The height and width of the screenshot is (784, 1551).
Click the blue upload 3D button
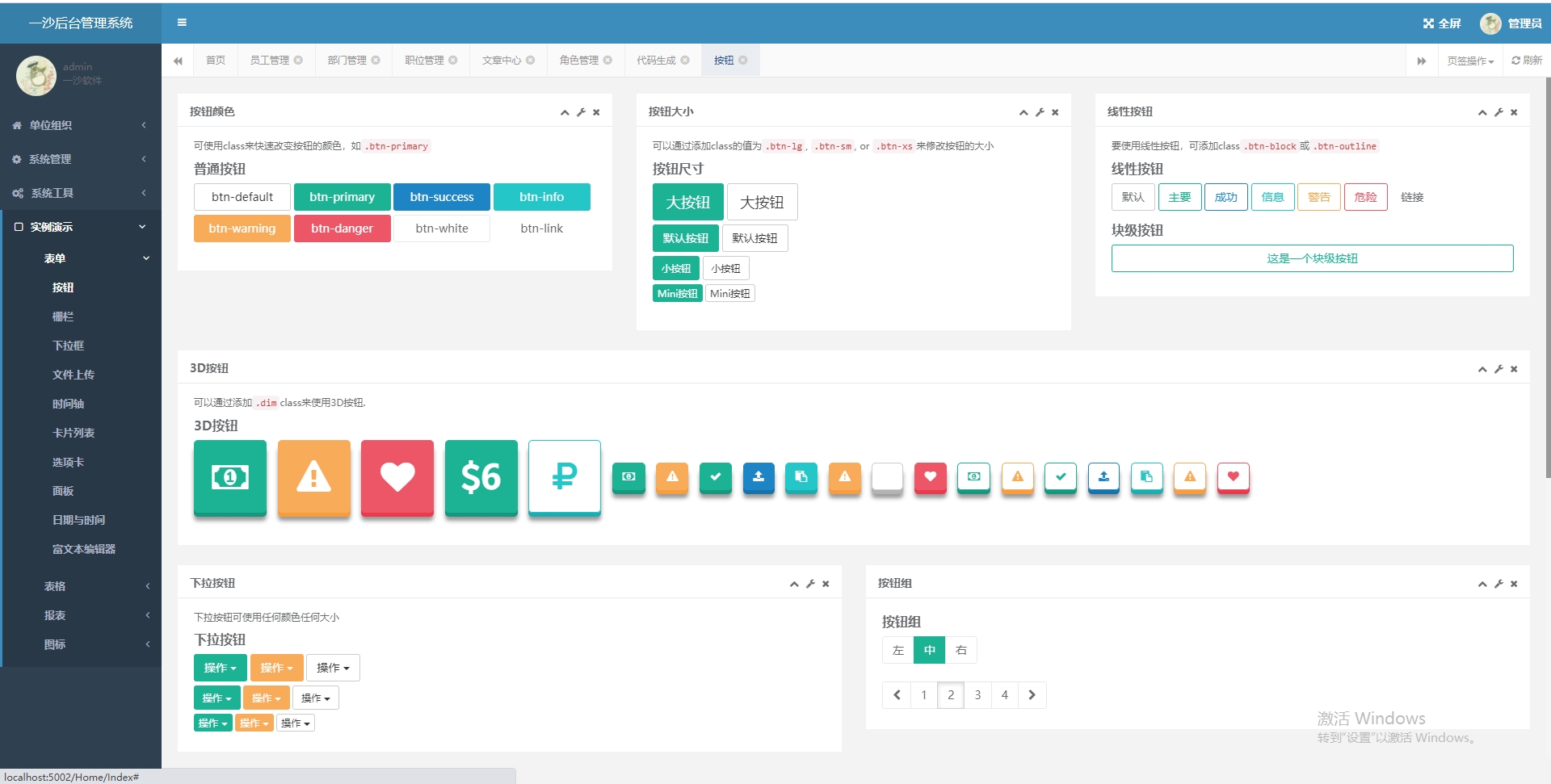pyautogui.click(x=759, y=477)
